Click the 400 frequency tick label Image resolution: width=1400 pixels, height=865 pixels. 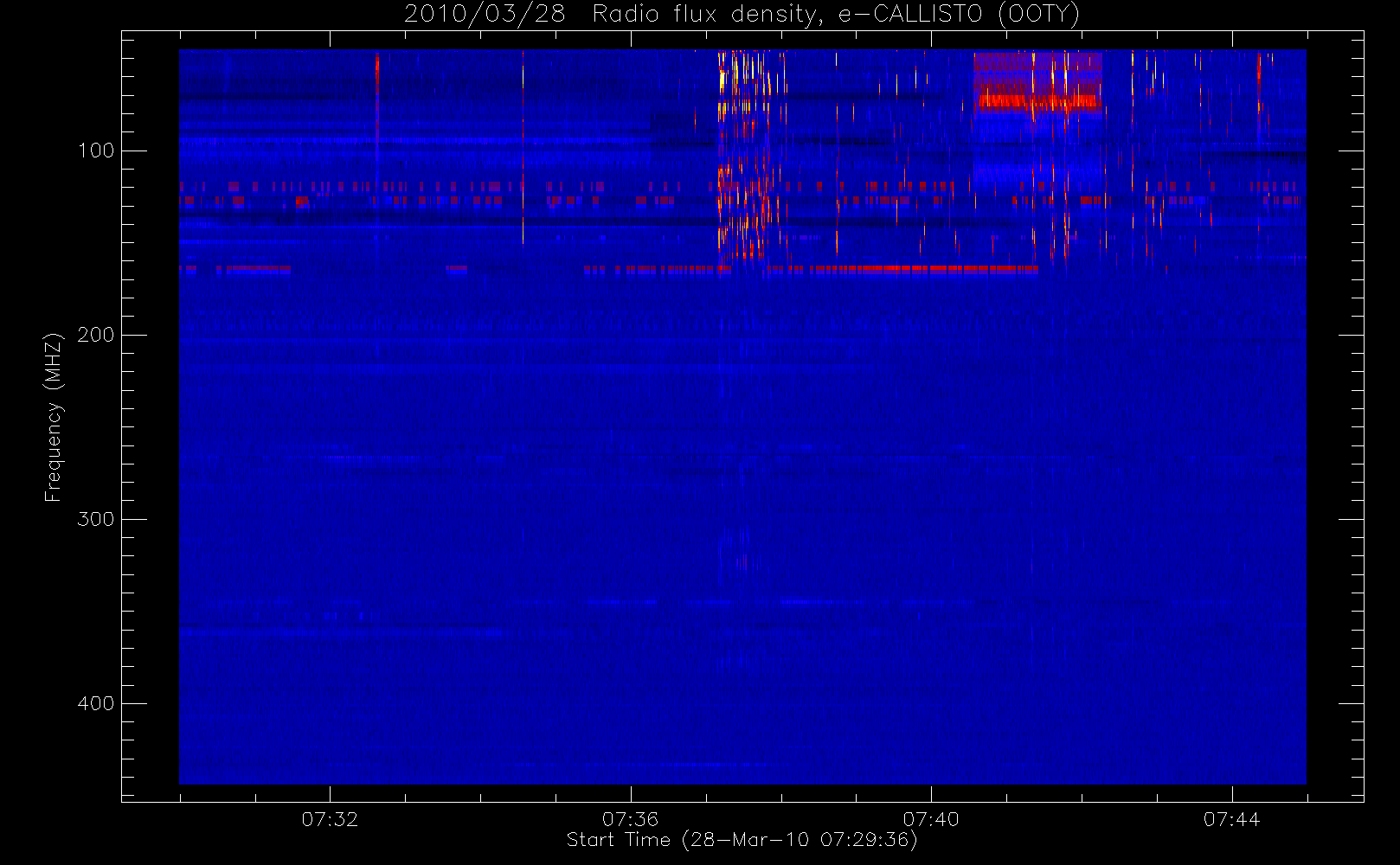click(x=95, y=703)
